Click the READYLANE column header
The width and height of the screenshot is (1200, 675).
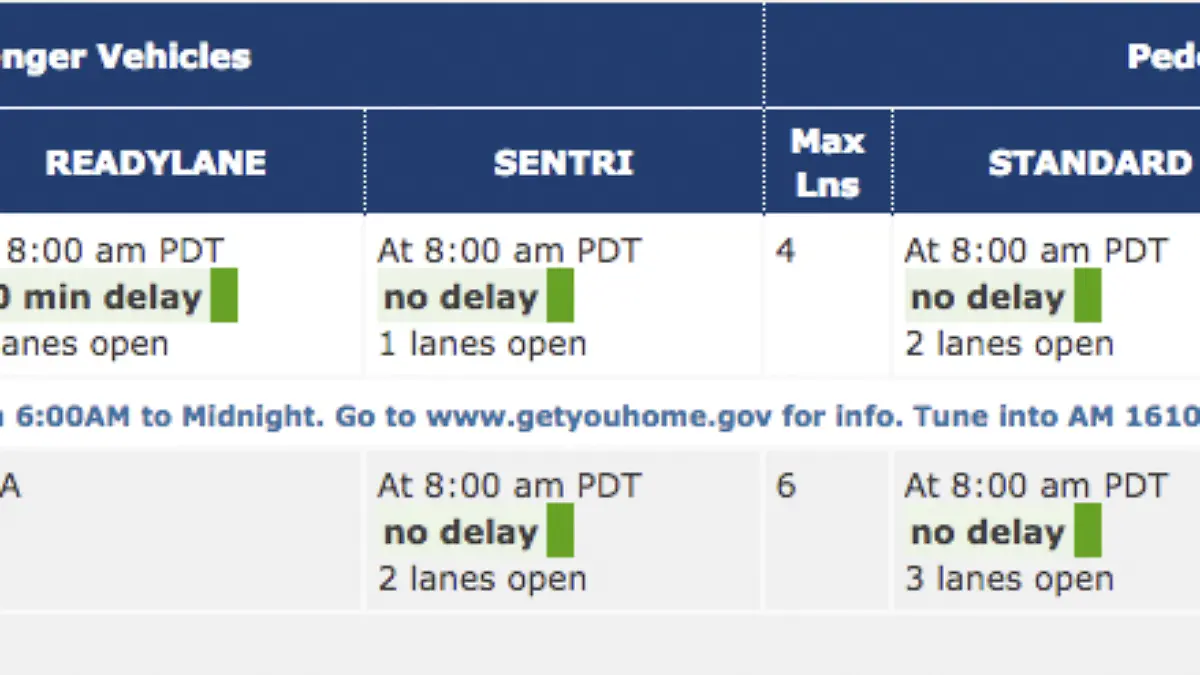156,163
